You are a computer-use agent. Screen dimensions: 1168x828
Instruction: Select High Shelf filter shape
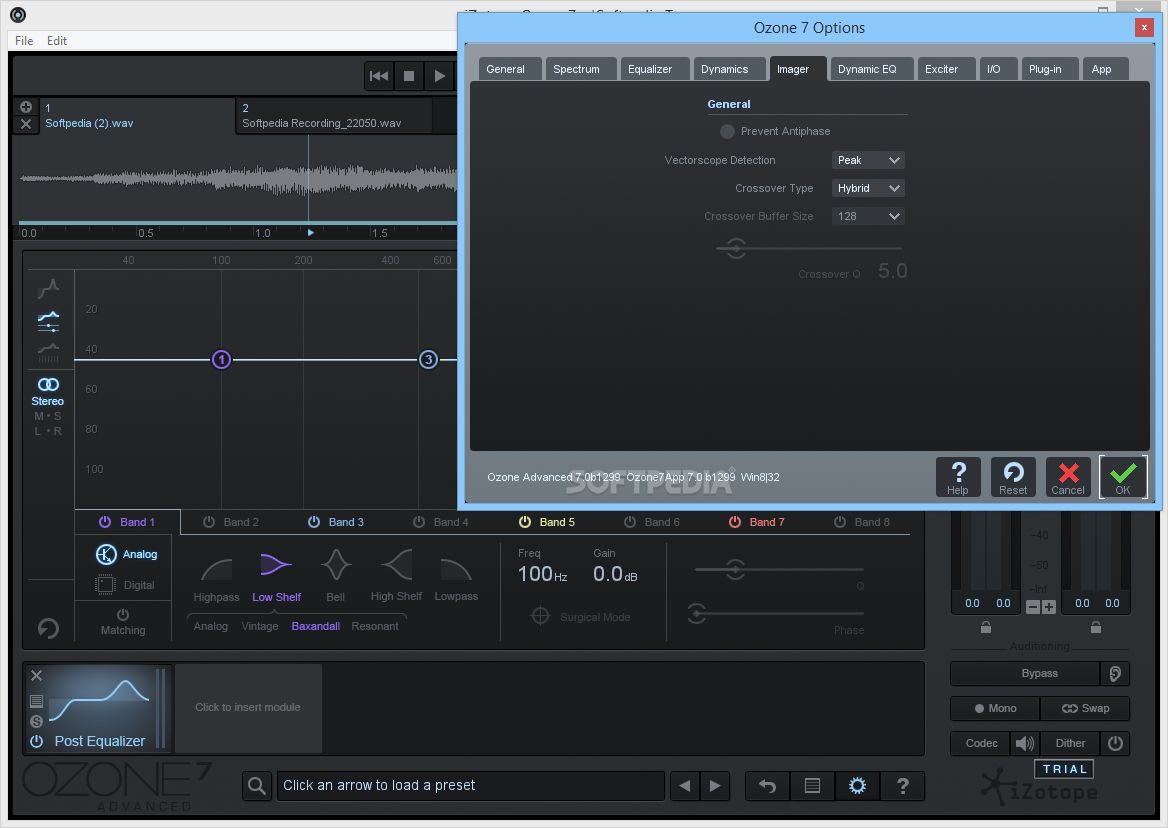(396, 575)
